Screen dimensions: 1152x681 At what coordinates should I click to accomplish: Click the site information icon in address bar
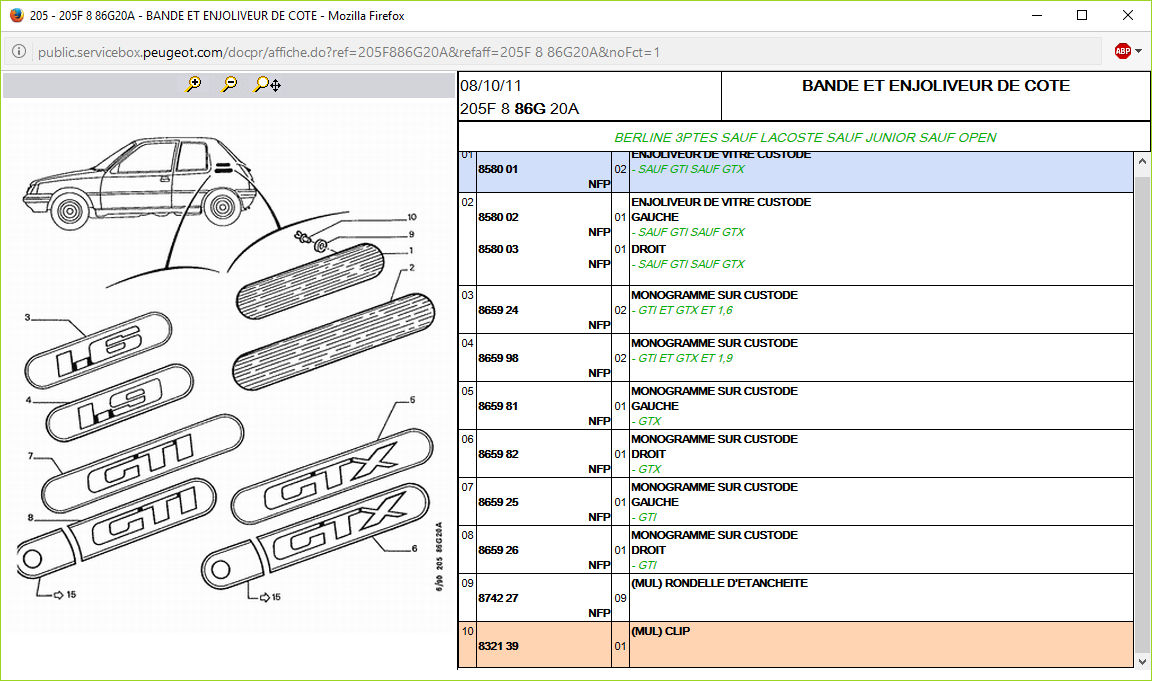[x=19, y=52]
